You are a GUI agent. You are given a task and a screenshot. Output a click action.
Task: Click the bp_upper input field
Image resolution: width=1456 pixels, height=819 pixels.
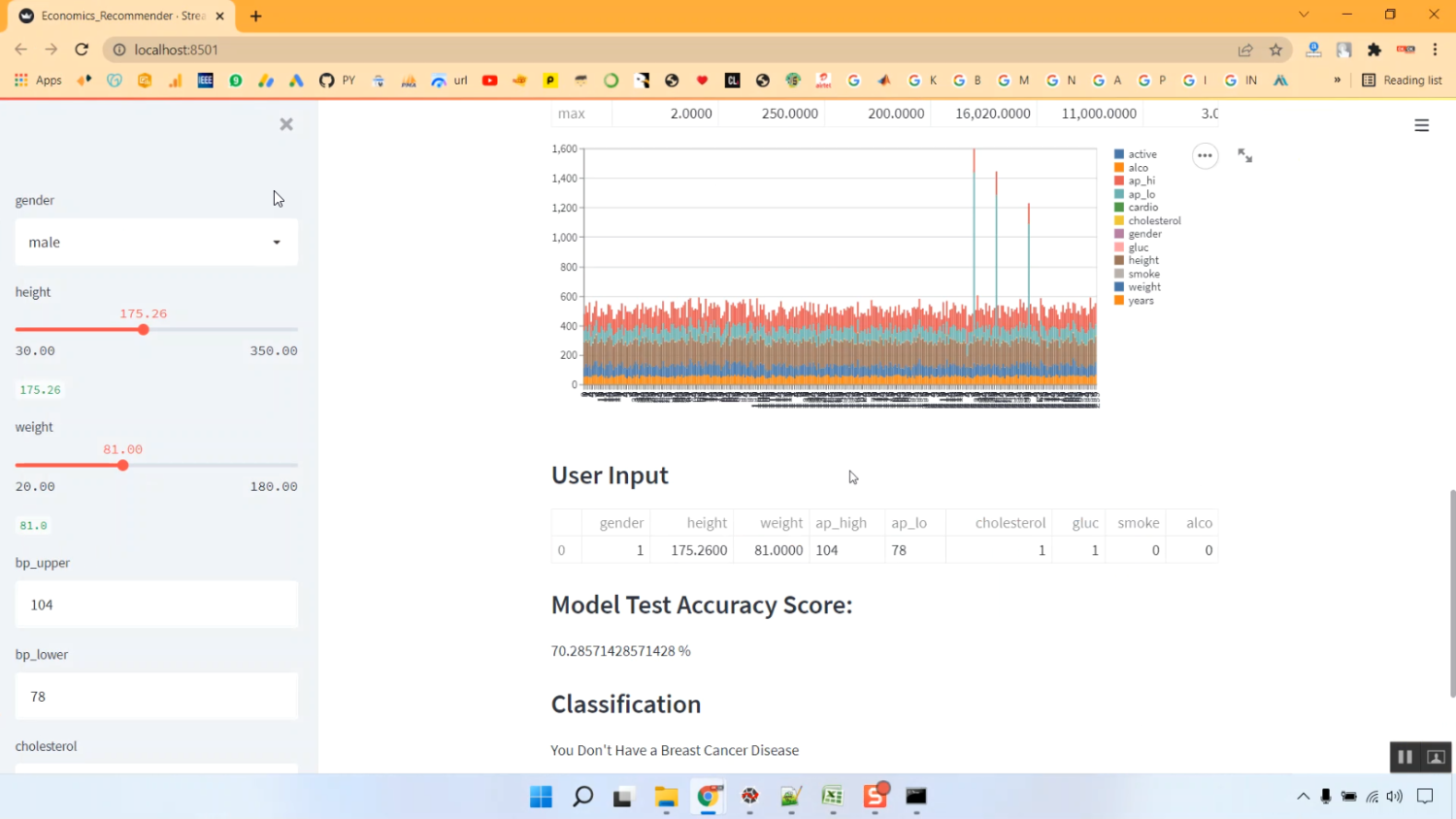[156, 605]
